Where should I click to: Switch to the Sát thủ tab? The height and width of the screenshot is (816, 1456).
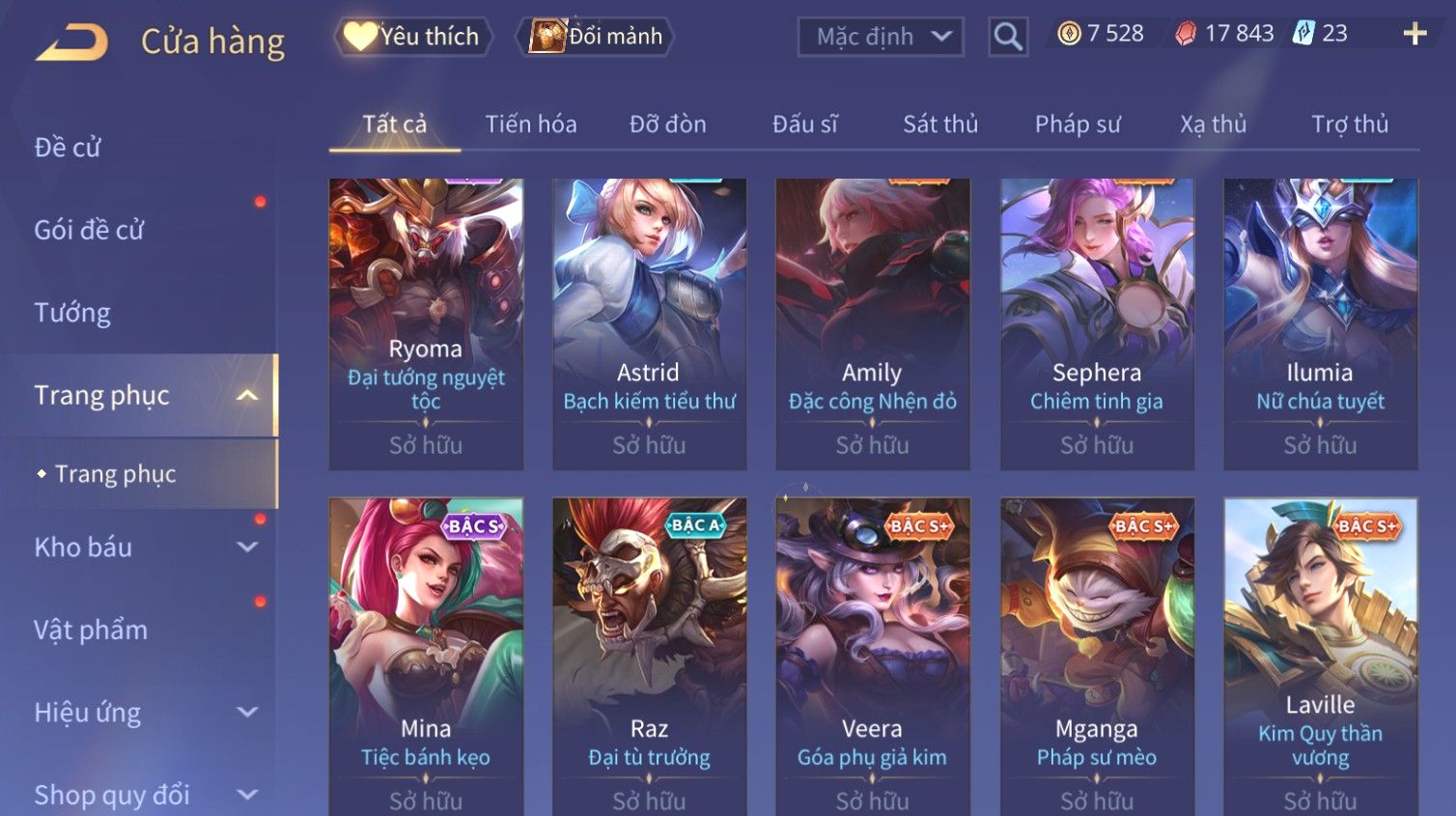940,124
